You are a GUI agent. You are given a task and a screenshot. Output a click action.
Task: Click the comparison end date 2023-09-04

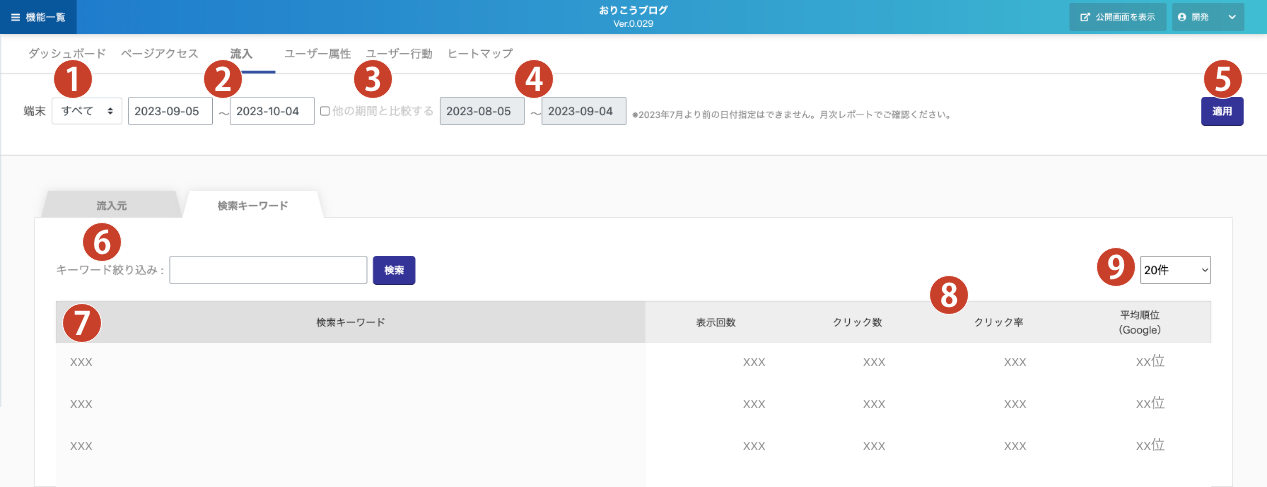pyautogui.click(x=584, y=111)
